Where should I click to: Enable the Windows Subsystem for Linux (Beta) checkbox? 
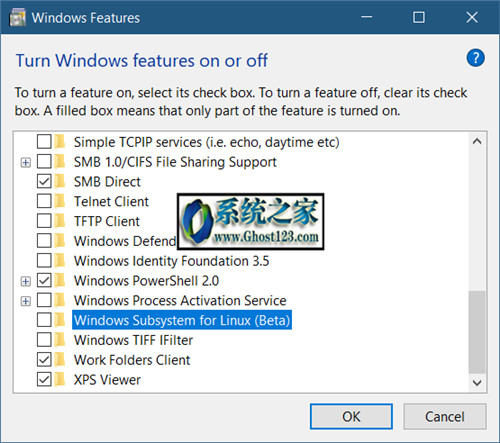pyautogui.click(x=44, y=320)
